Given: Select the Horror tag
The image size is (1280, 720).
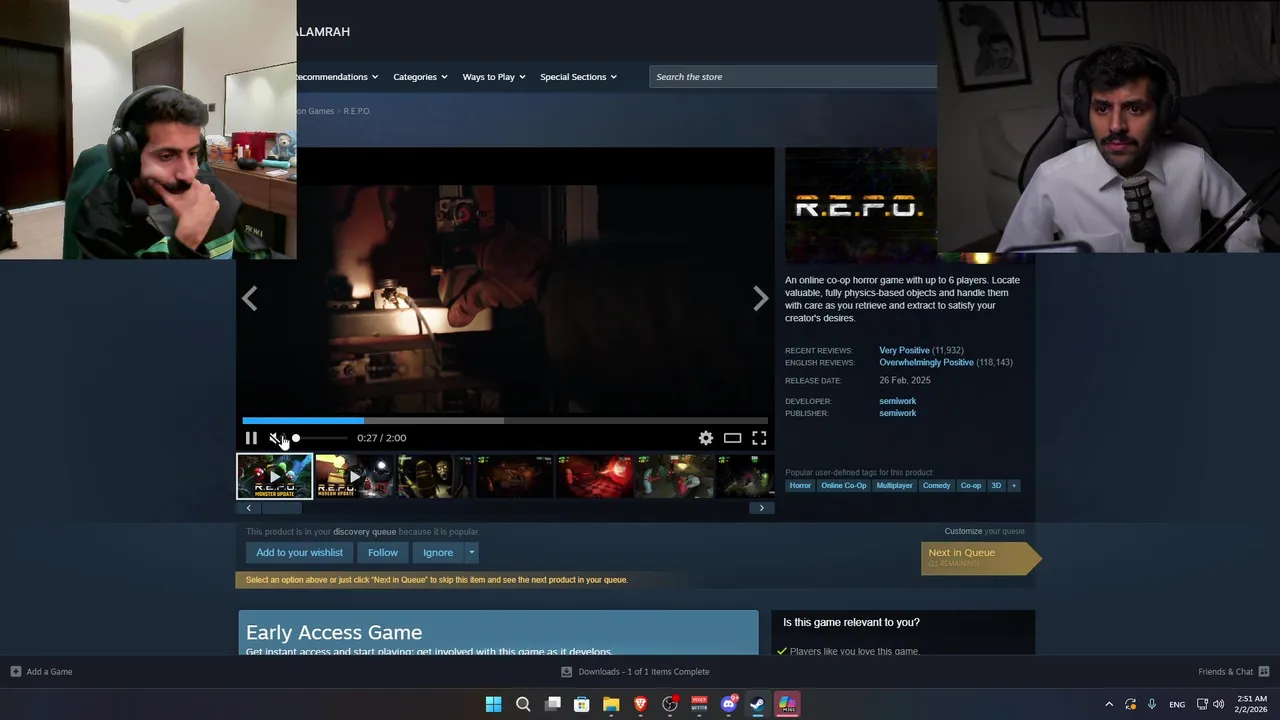Looking at the screenshot, I should point(800,486).
